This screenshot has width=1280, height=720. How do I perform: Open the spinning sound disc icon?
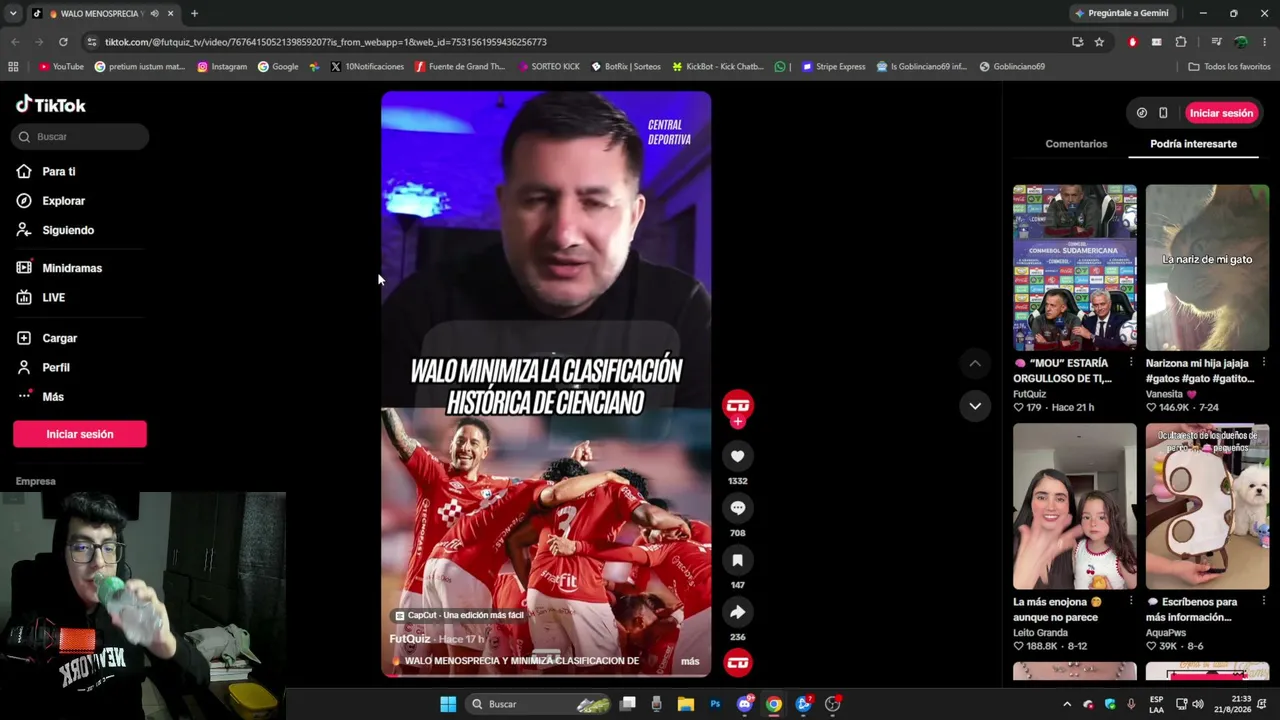point(738,662)
